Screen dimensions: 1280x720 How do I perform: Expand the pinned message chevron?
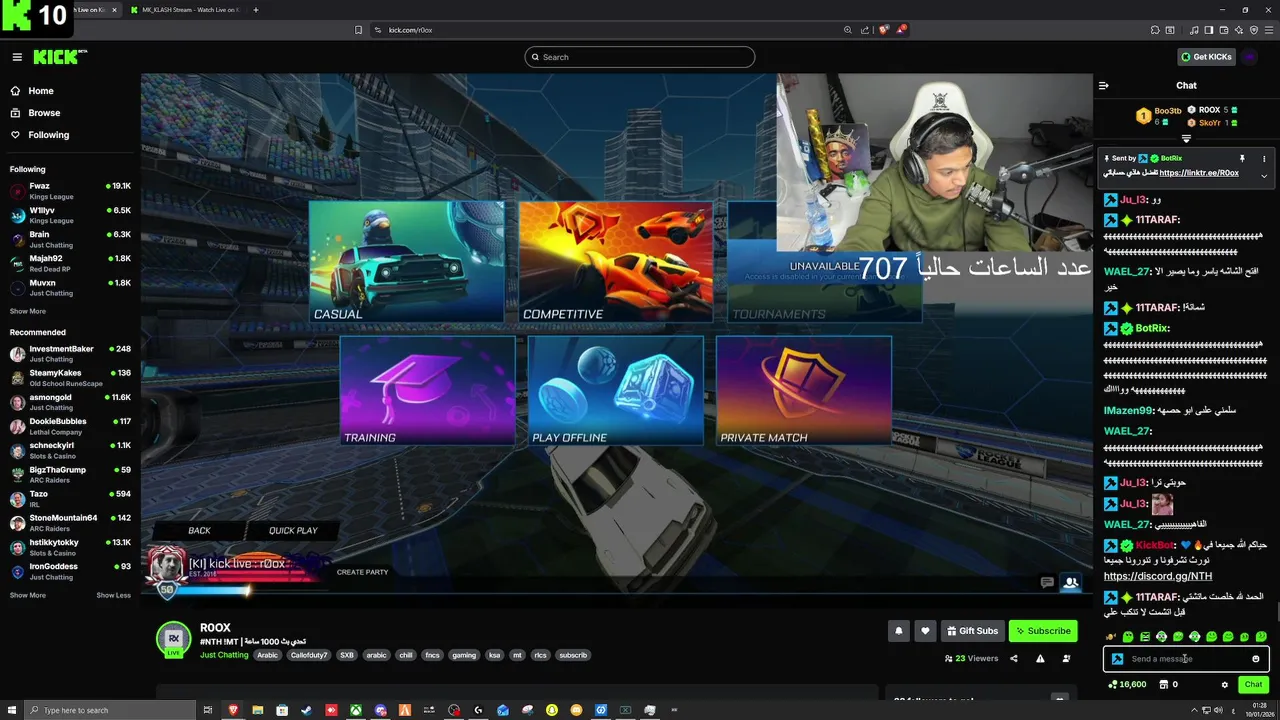click(x=1264, y=176)
